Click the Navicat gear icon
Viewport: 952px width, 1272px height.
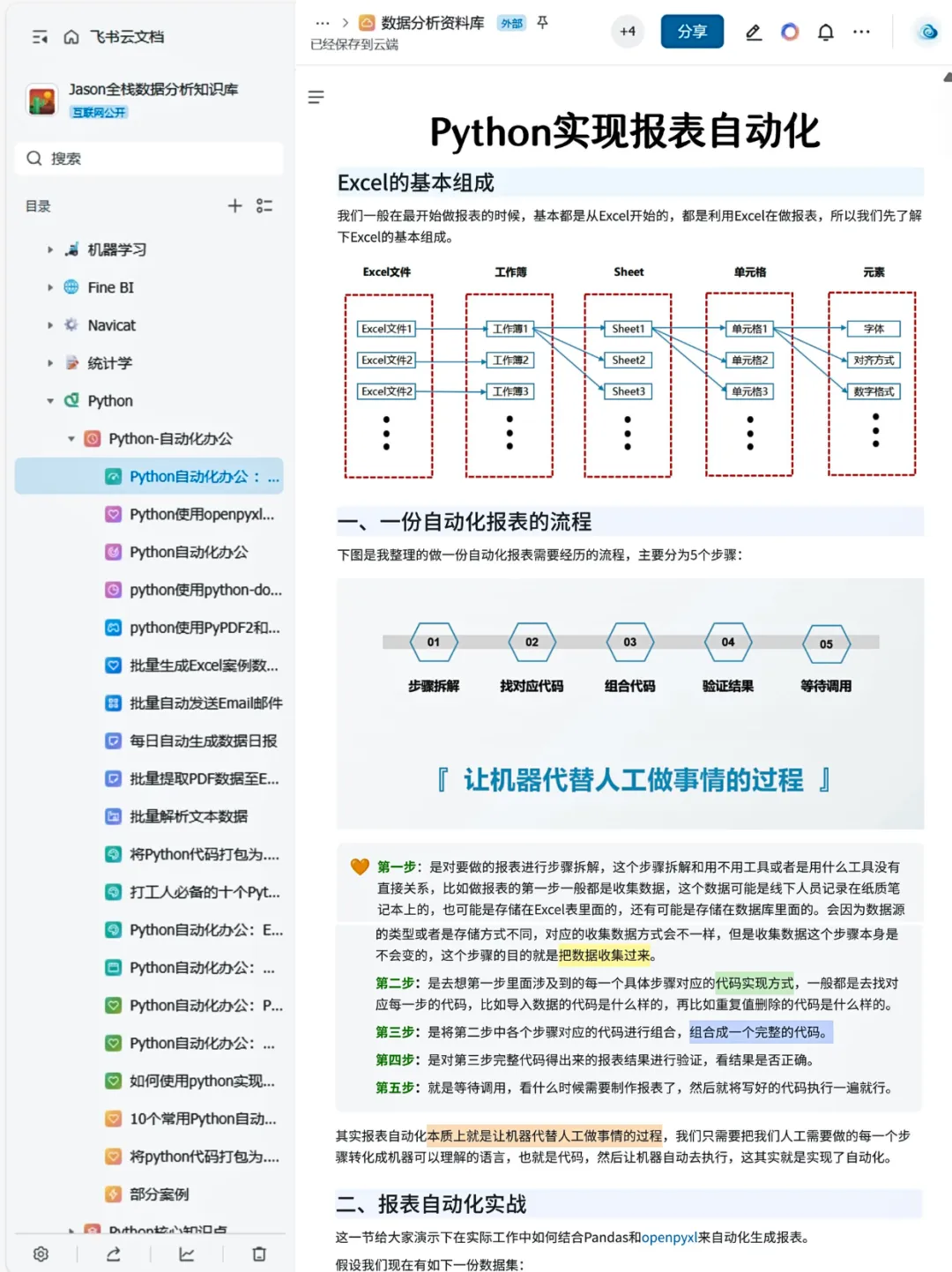[71, 325]
